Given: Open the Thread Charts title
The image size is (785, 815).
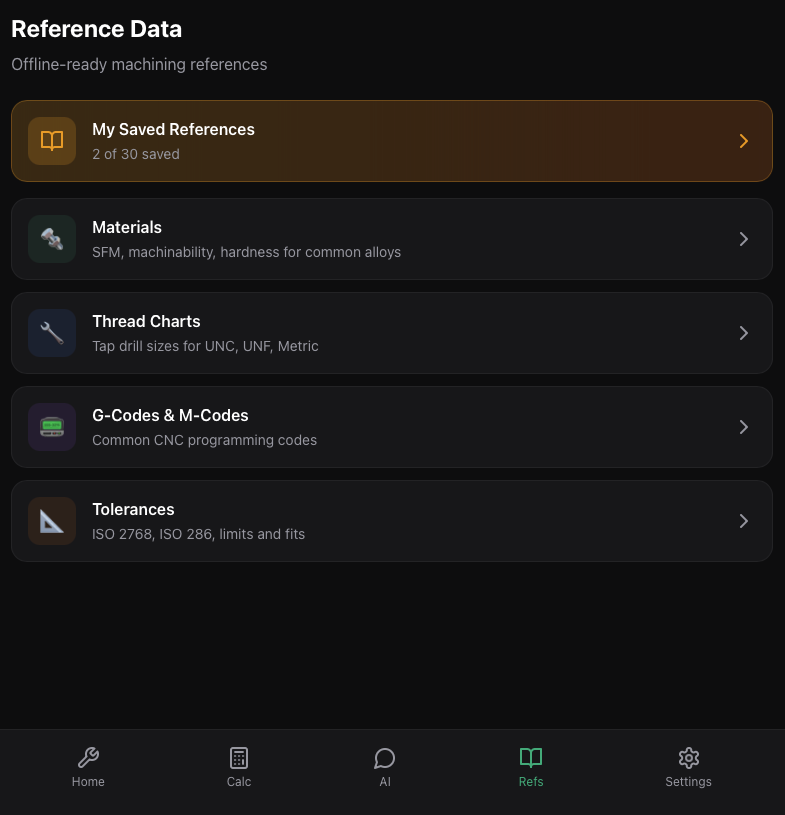Looking at the screenshot, I should (146, 322).
